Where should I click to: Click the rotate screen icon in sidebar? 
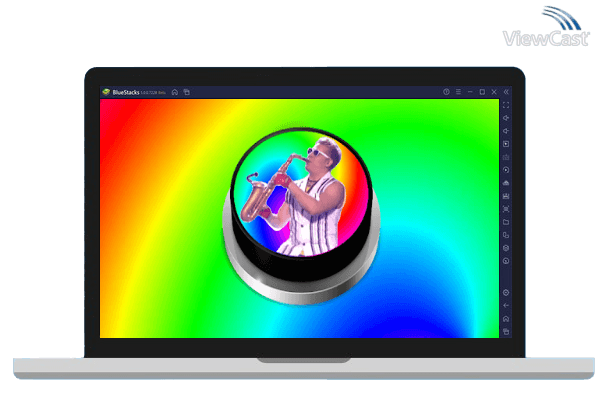tap(506, 235)
